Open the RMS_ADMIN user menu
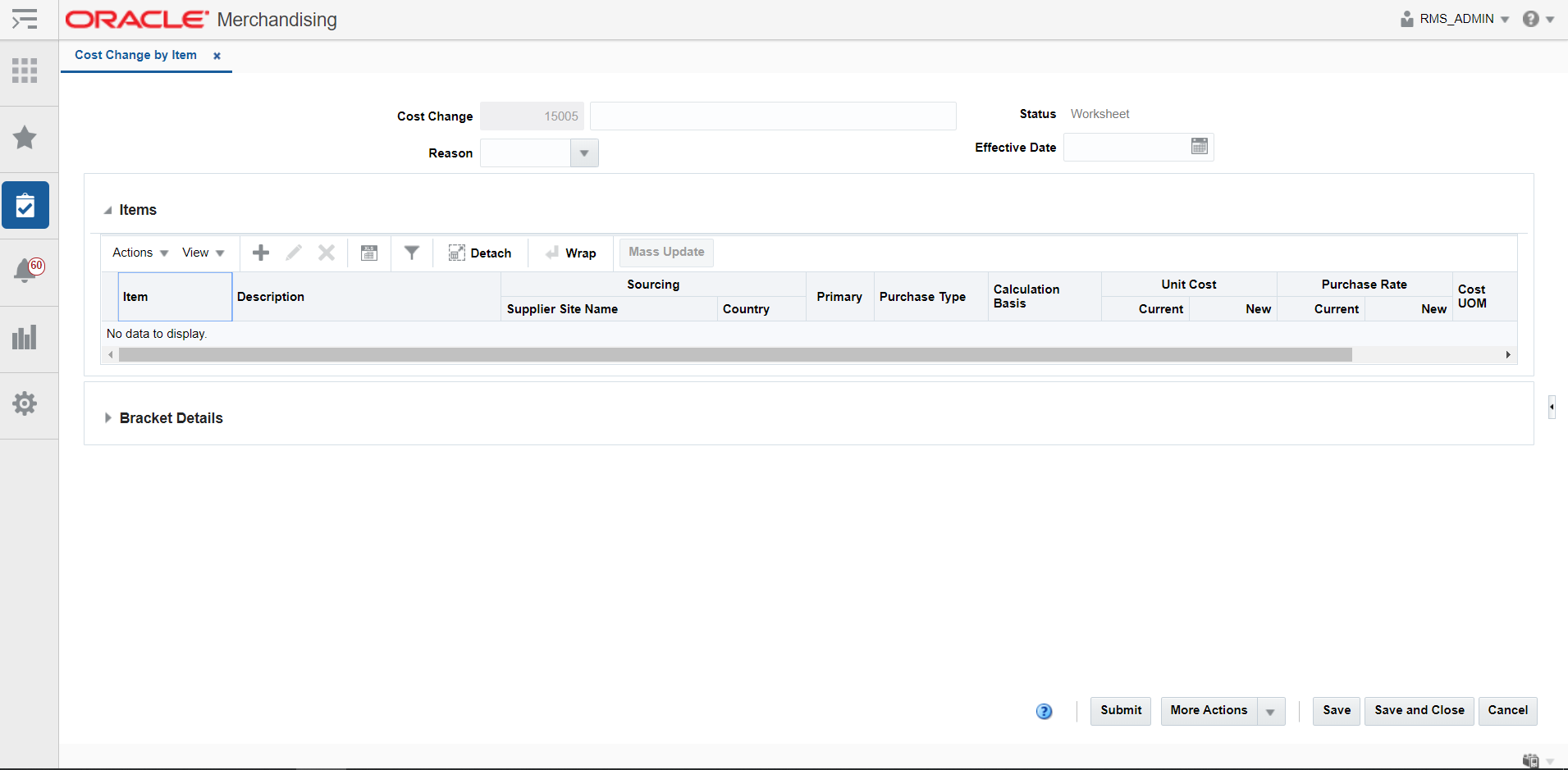The image size is (1568, 770). 1456,18
